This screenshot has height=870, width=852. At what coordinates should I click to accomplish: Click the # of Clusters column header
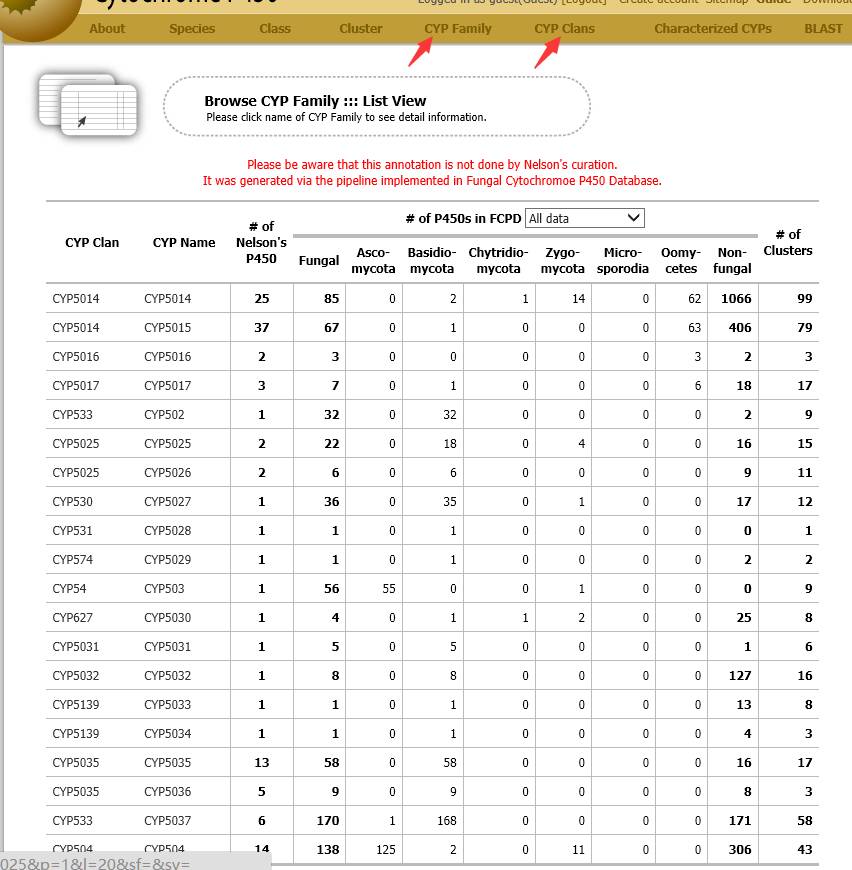click(x=788, y=242)
